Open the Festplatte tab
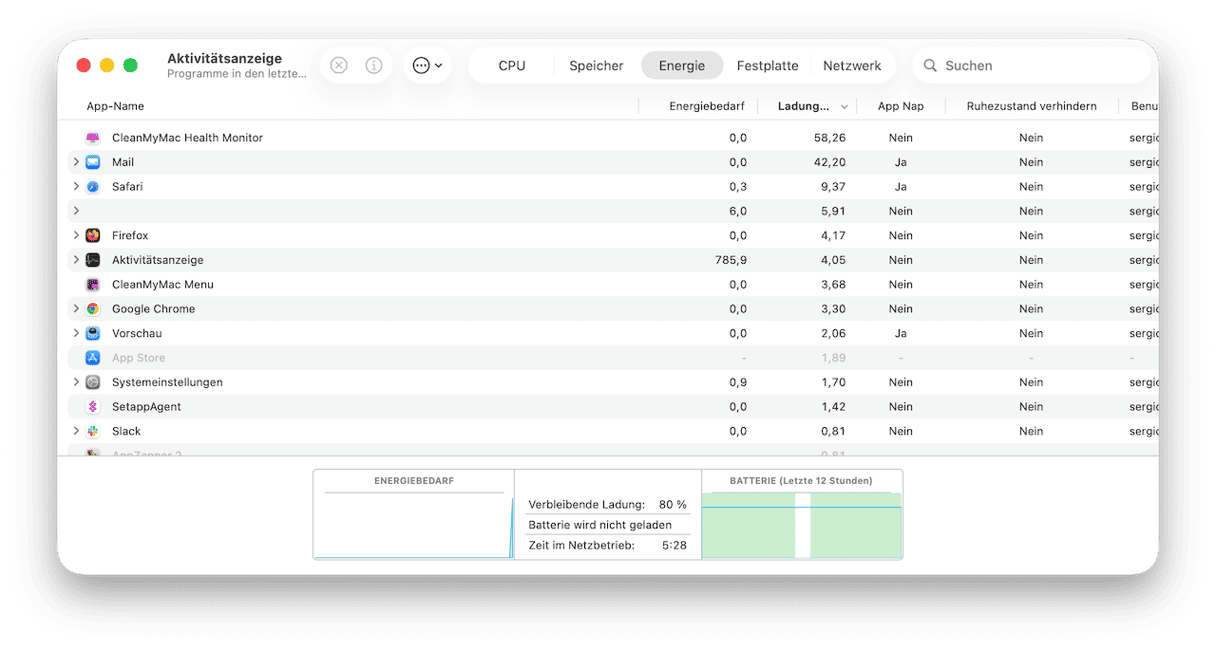 click(x=767, y=66)
